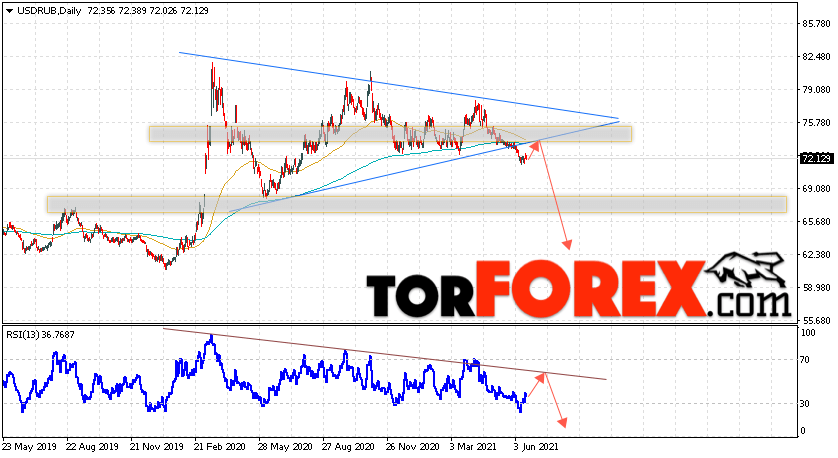
Task: Select the lower gray support zone rectangle
Action: (x=417, y=204)
